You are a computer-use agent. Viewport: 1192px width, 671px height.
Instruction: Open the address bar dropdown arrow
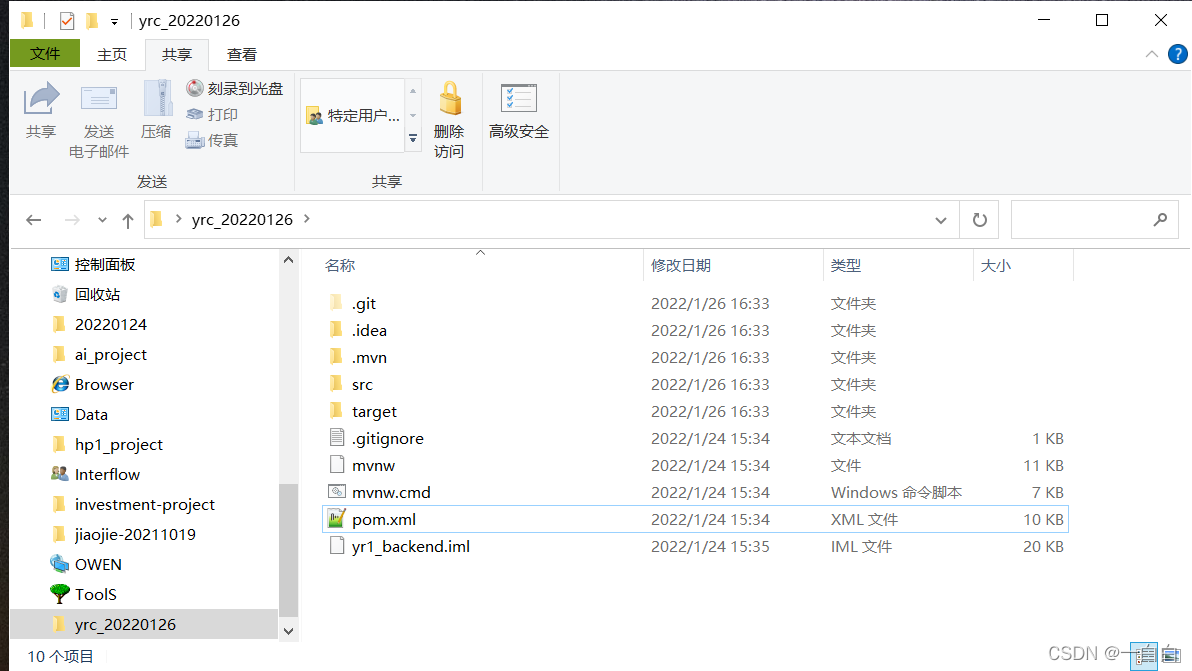click(940, 219)
